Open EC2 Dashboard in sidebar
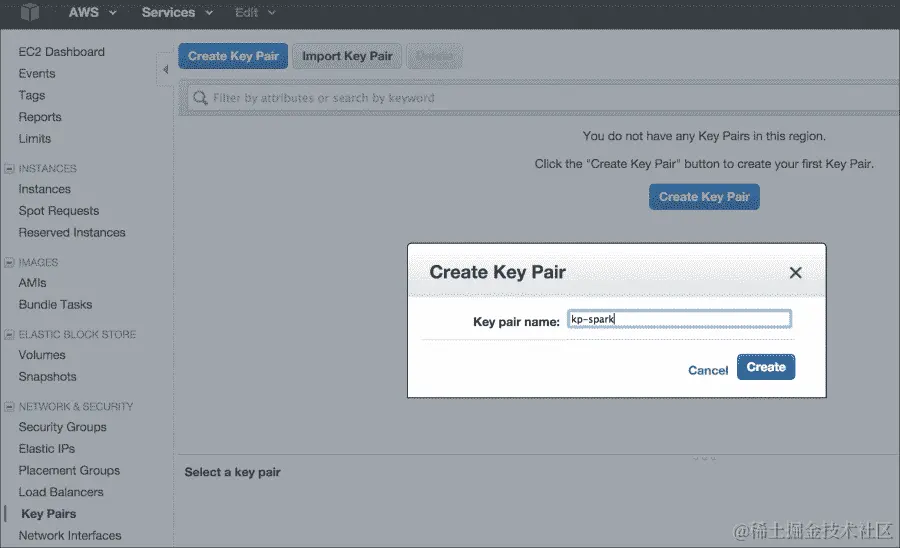Viewport: 900px width, 548px height. pos(61,52)
